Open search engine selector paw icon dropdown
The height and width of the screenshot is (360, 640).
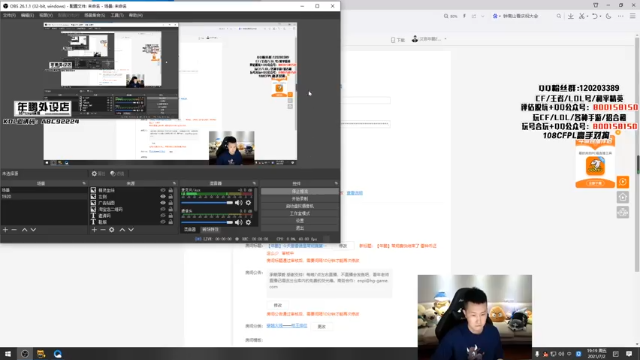[496, 16]
